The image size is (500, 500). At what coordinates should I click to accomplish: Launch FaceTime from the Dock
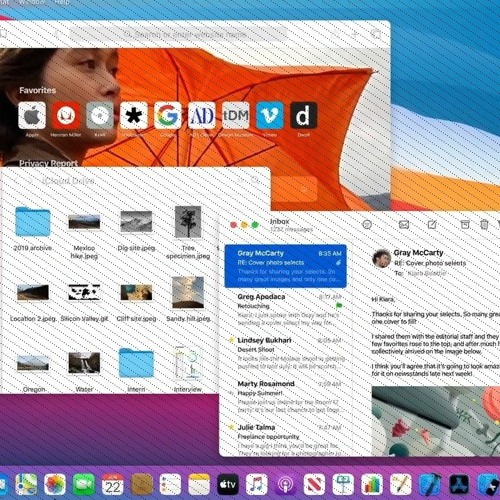tap(84, 484)
